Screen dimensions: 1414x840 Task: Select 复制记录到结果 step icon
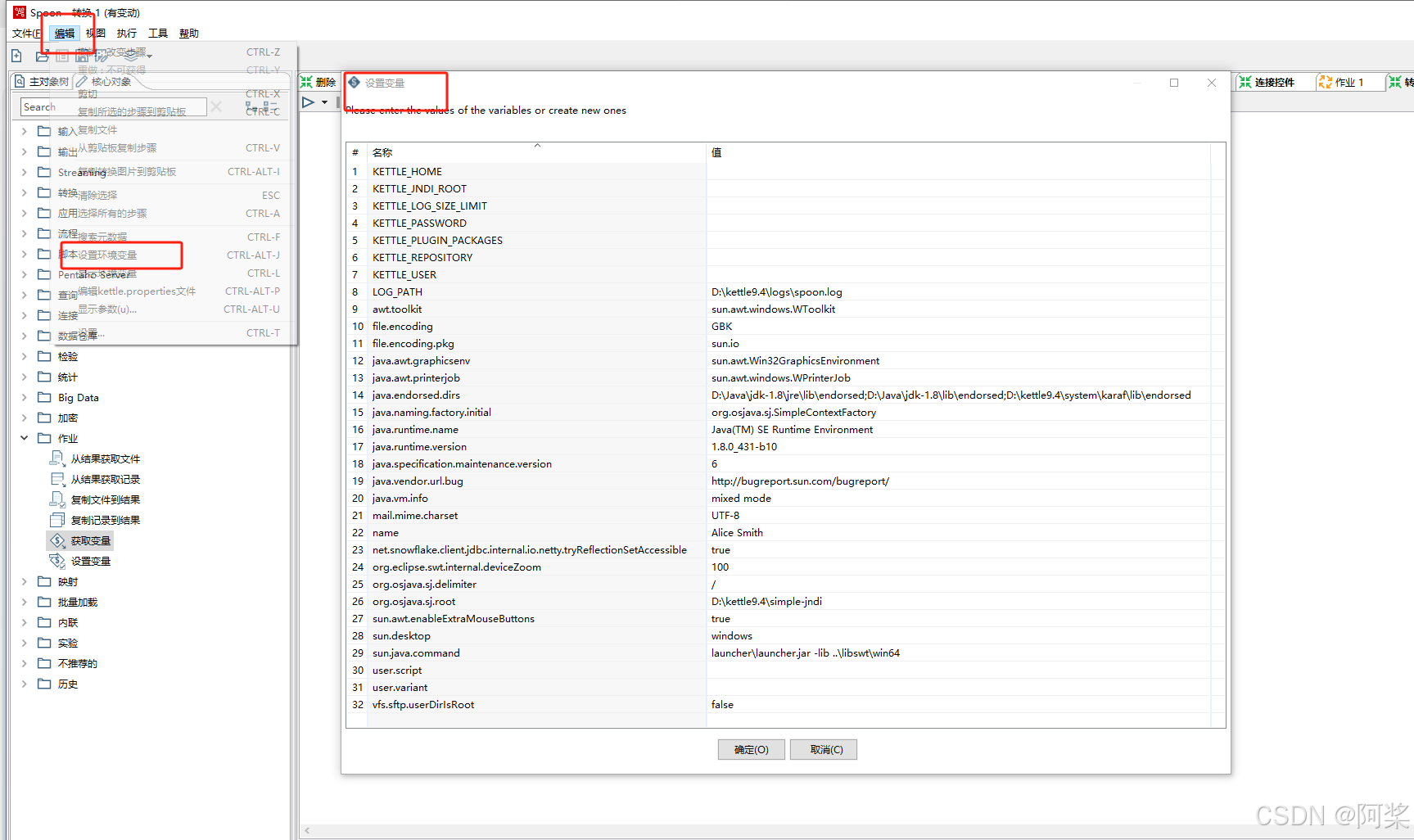click(57, 520)
